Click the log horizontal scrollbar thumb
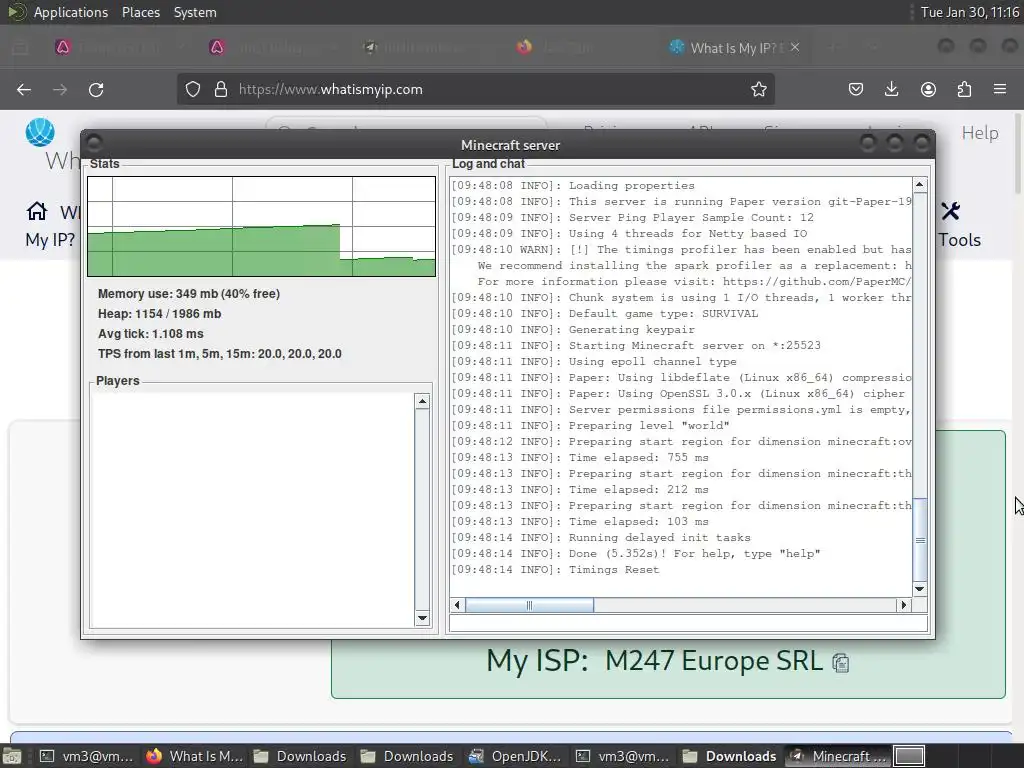1024x768 pixels. [x=529, y=605]
